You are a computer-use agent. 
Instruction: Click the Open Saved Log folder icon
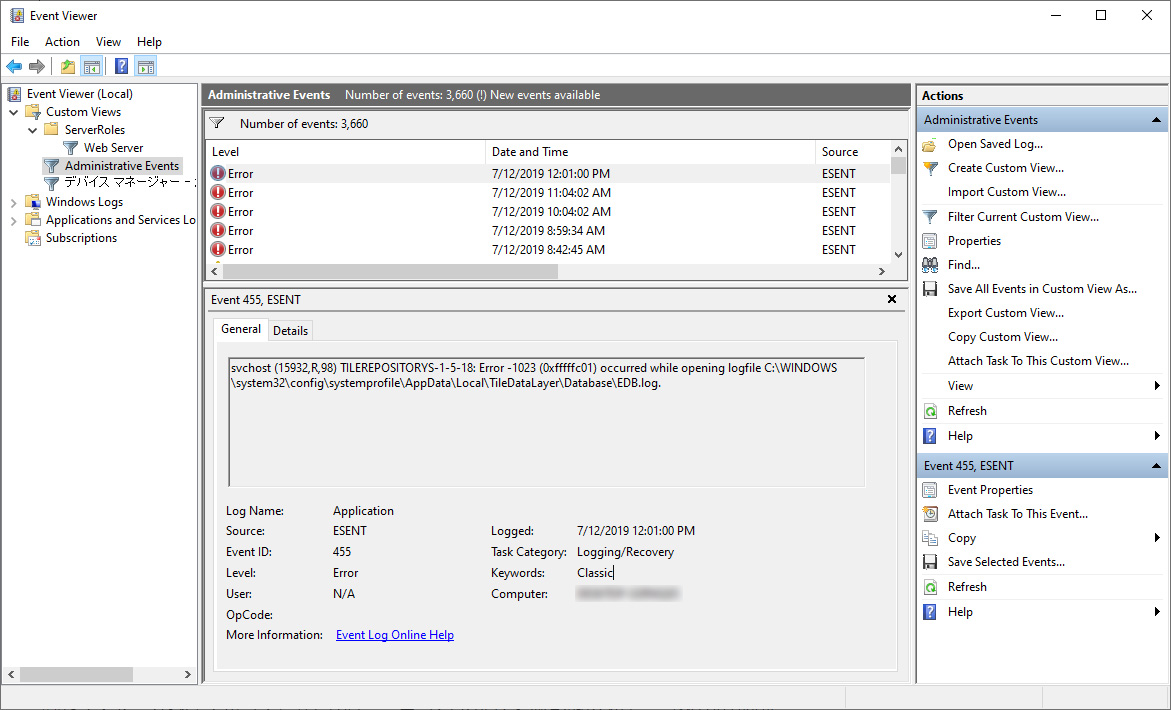click(930, 144)
